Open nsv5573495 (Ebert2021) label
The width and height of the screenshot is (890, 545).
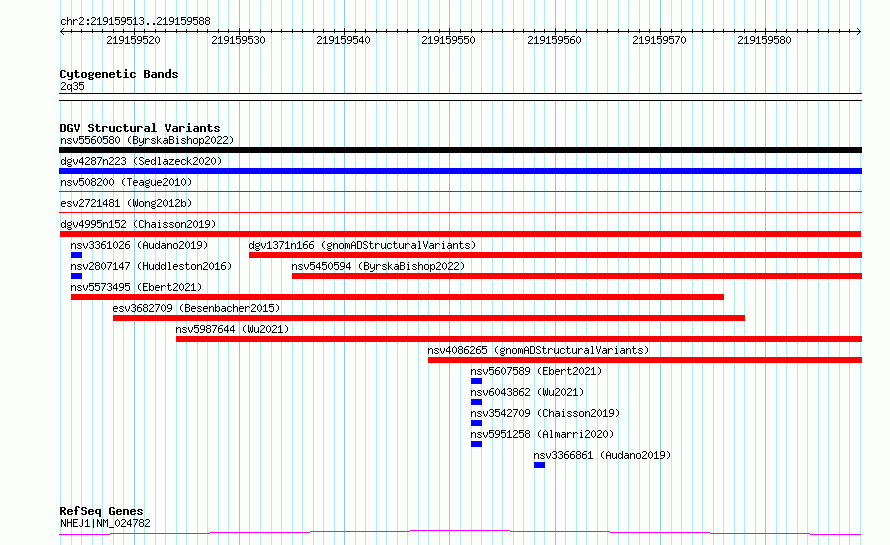(136, 287)
